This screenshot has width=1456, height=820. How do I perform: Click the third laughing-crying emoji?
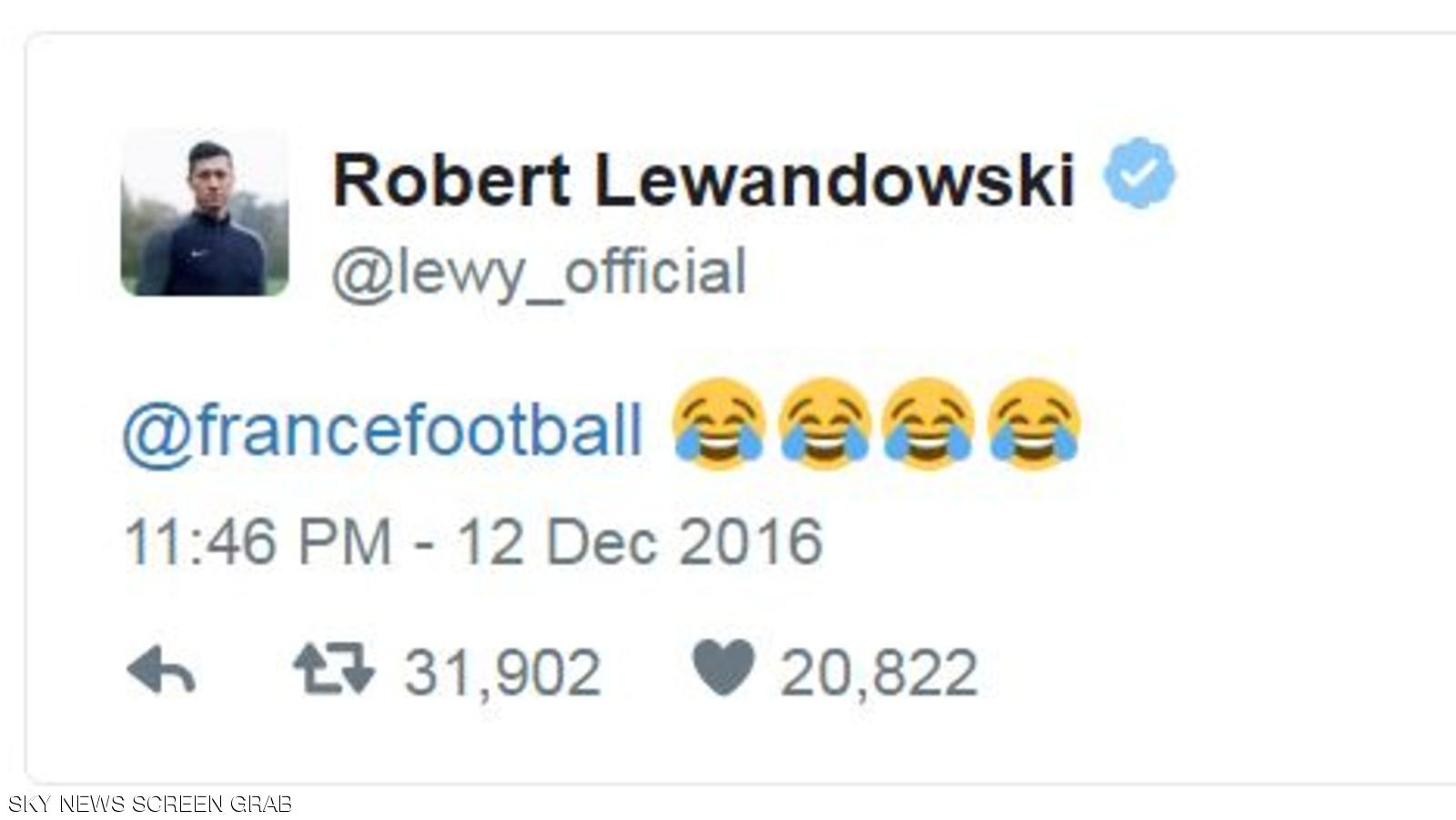coord(928,424)
